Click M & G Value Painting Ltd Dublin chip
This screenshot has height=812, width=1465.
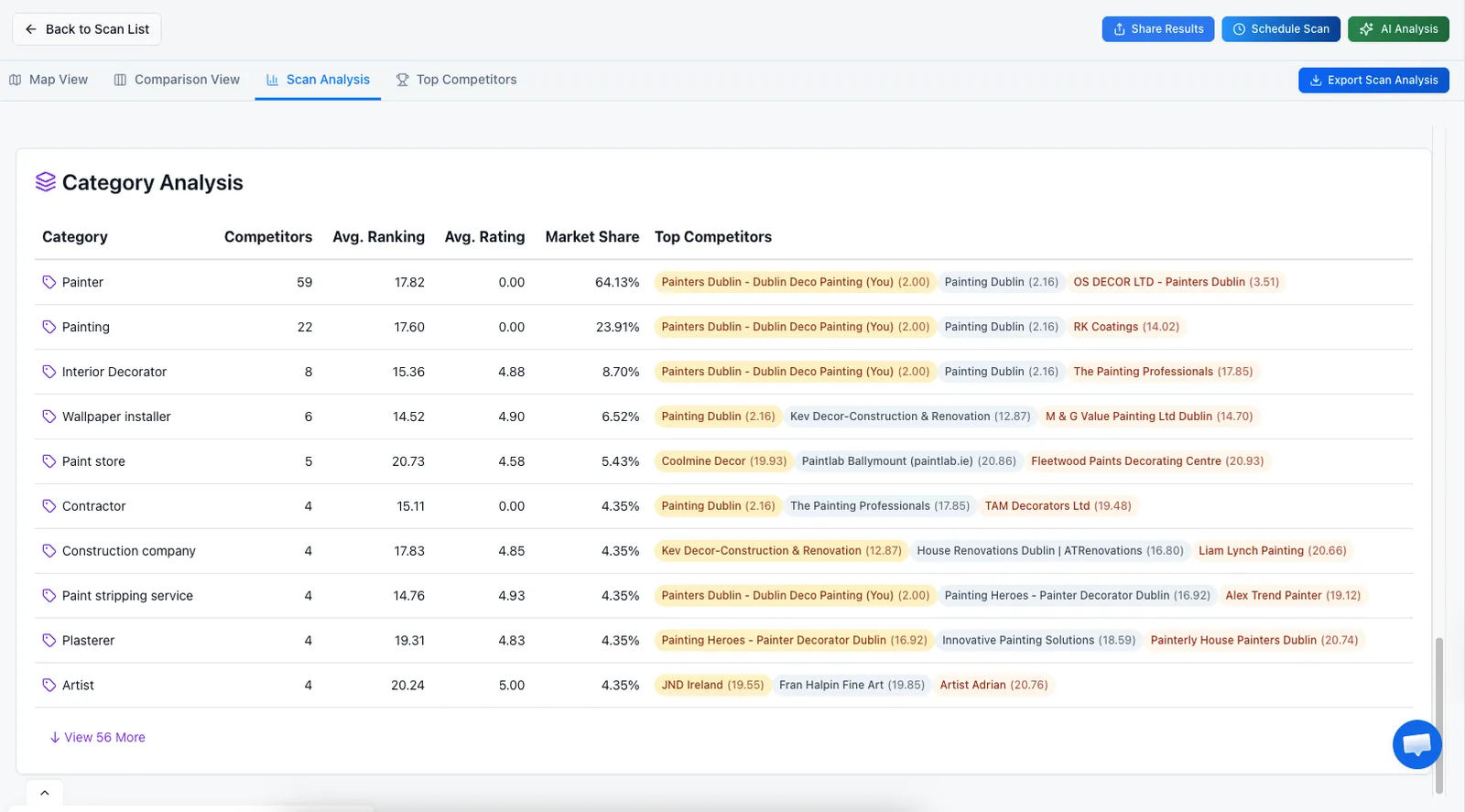[1149, 417]
